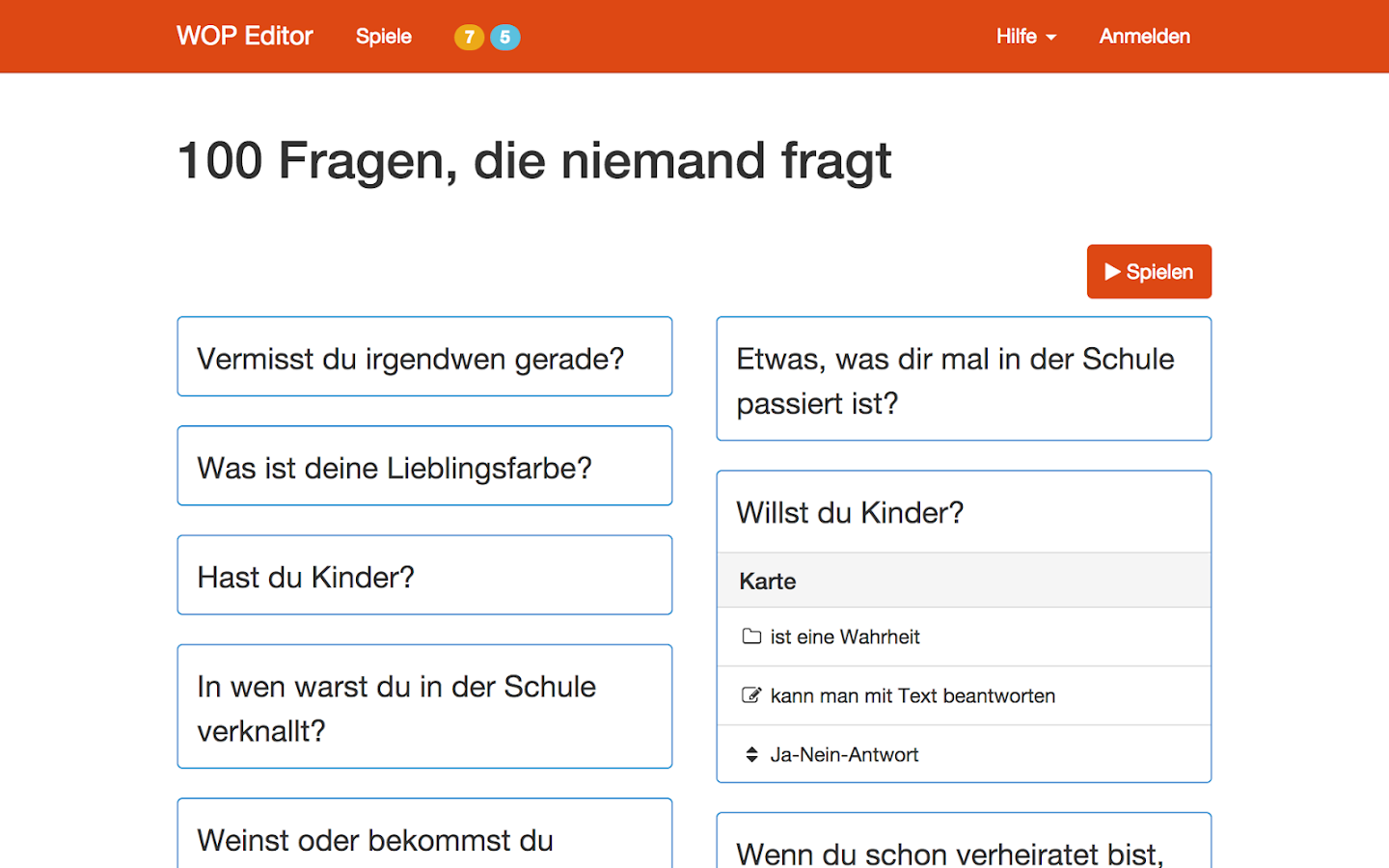Go to WOP Editor home
1389x868 pixels.
tap(245, 37)
